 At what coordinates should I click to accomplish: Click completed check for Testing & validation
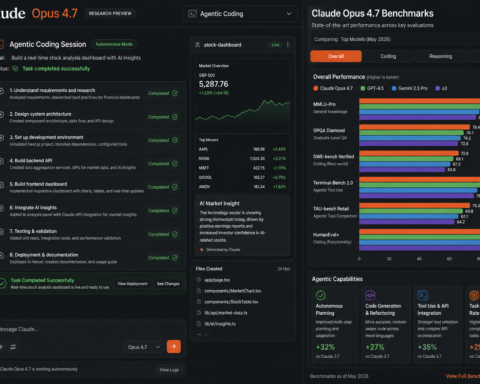pyautogui.click(x=175, y=234)
